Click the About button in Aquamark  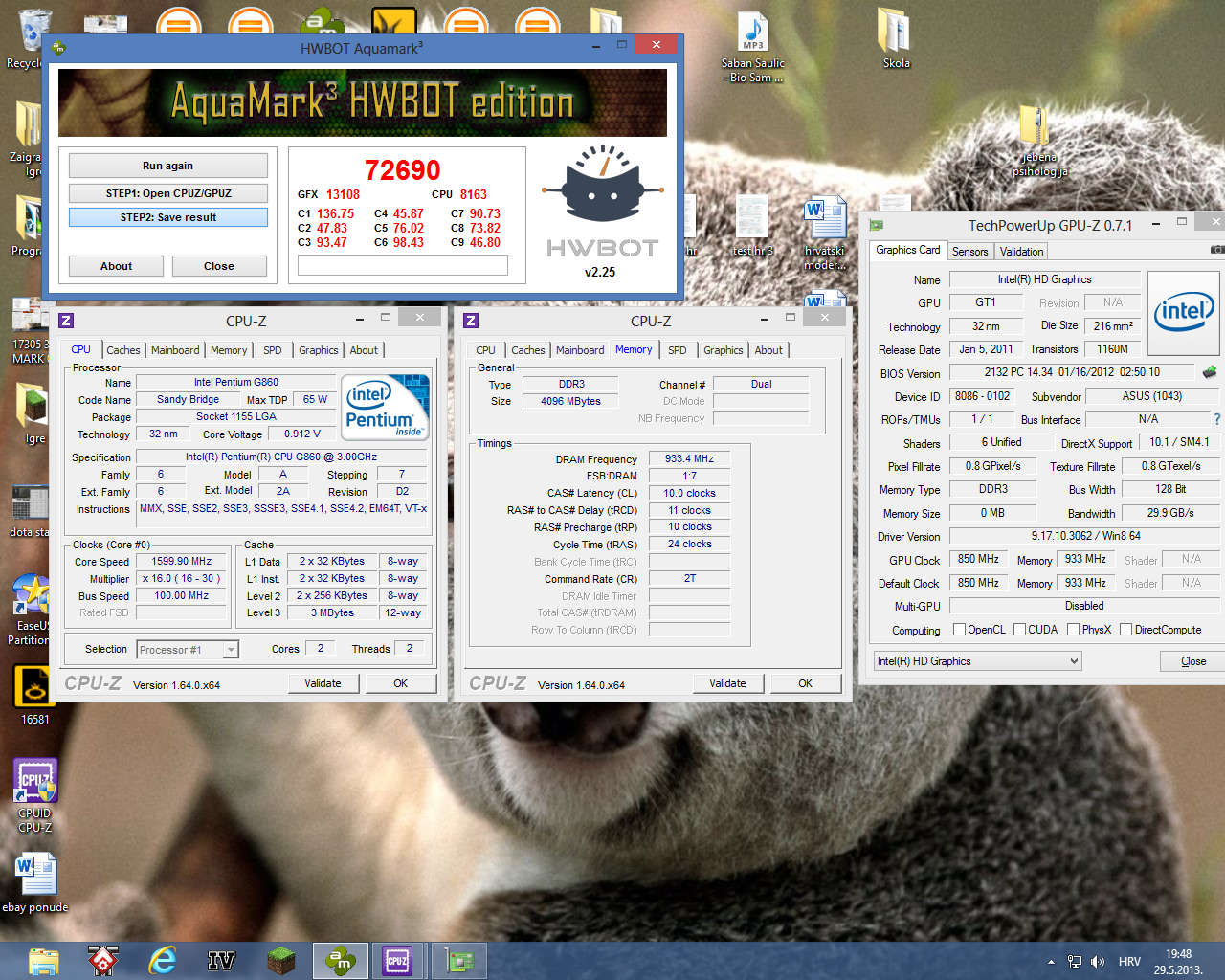(116, 266)
